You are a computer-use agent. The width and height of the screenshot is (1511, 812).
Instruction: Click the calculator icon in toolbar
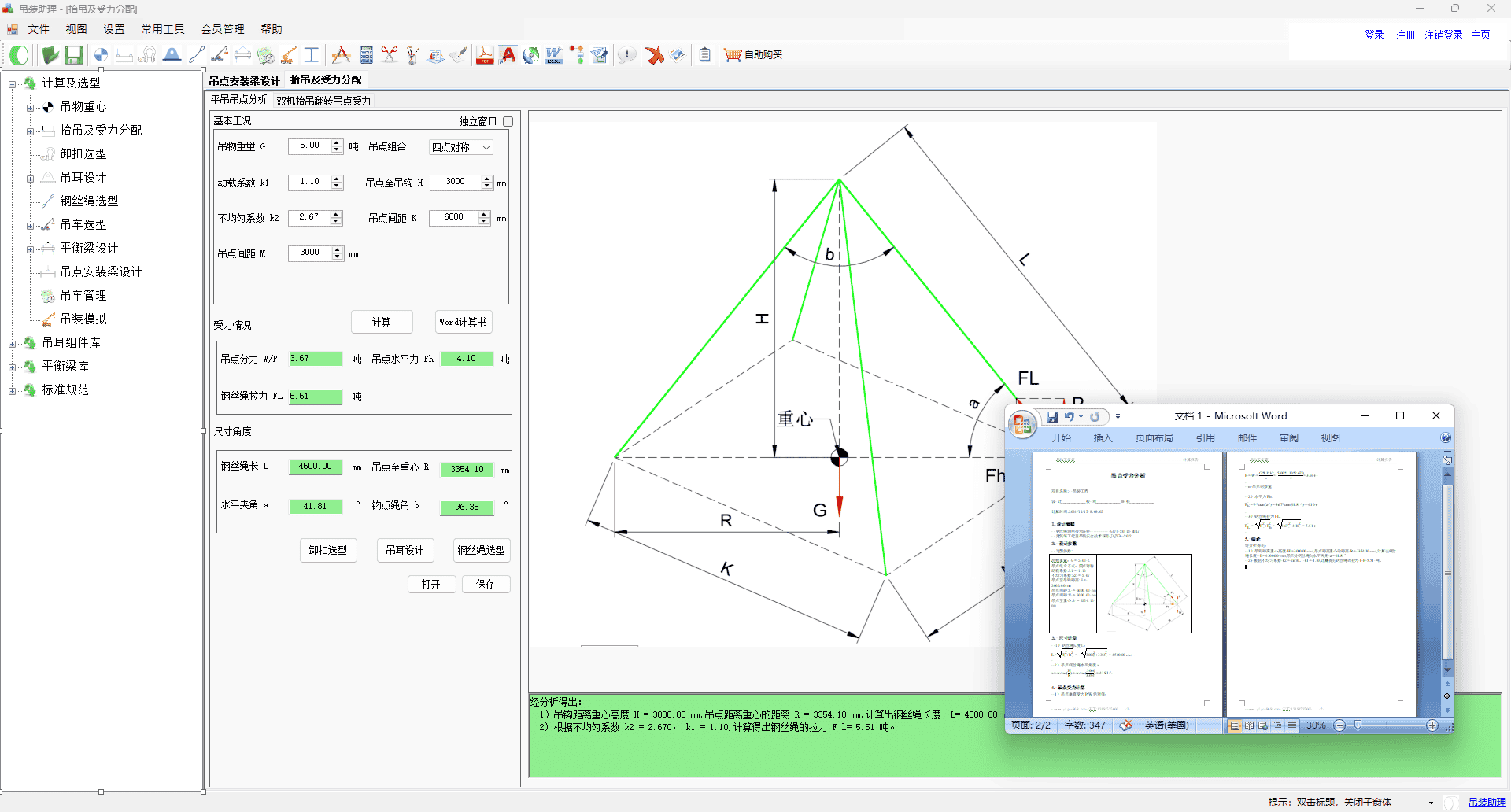pyautogui.click(x=366, y=55)
